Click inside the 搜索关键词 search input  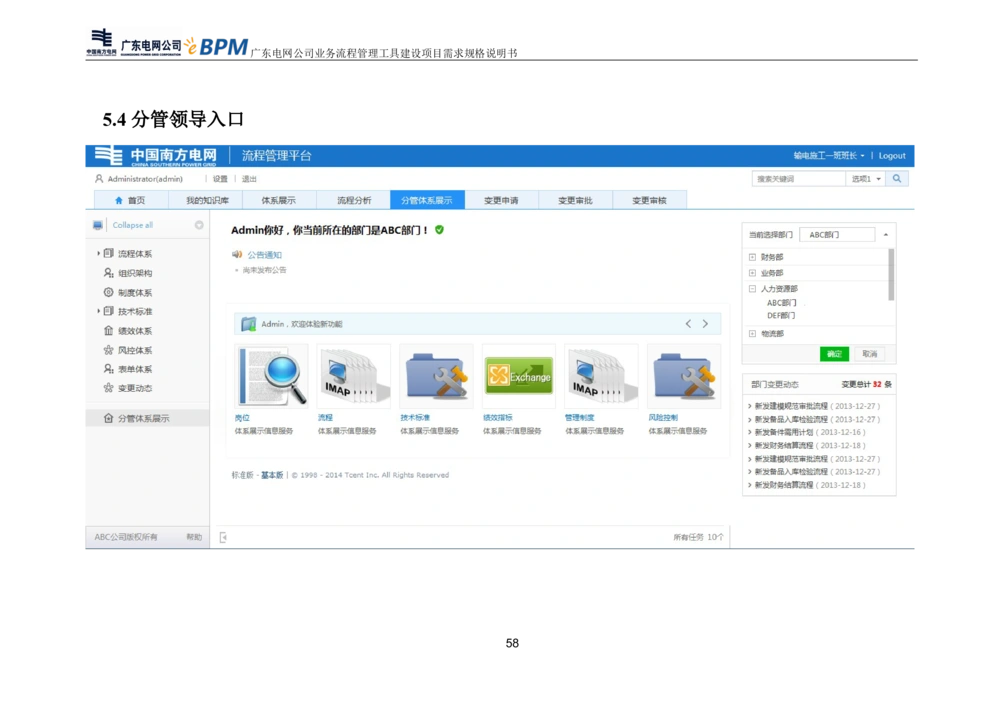(x=800, y=177)
